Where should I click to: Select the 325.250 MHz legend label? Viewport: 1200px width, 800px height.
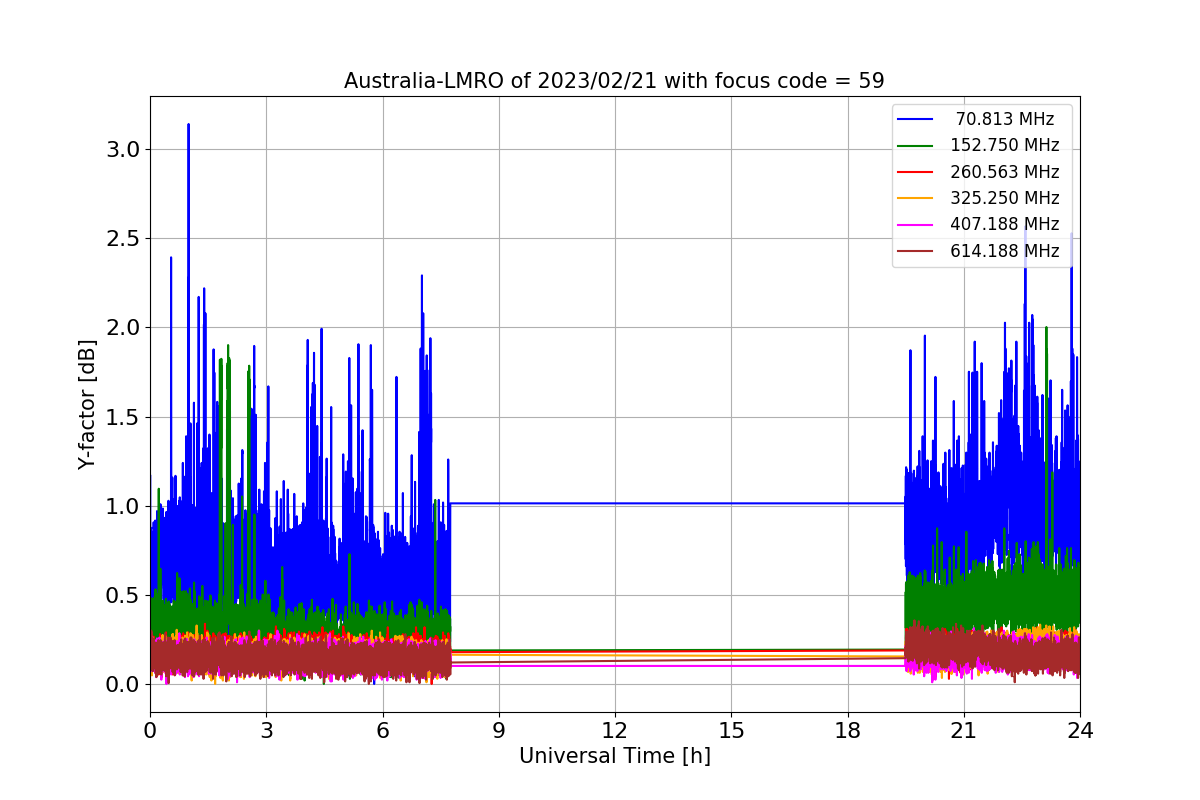(1005, 198)
